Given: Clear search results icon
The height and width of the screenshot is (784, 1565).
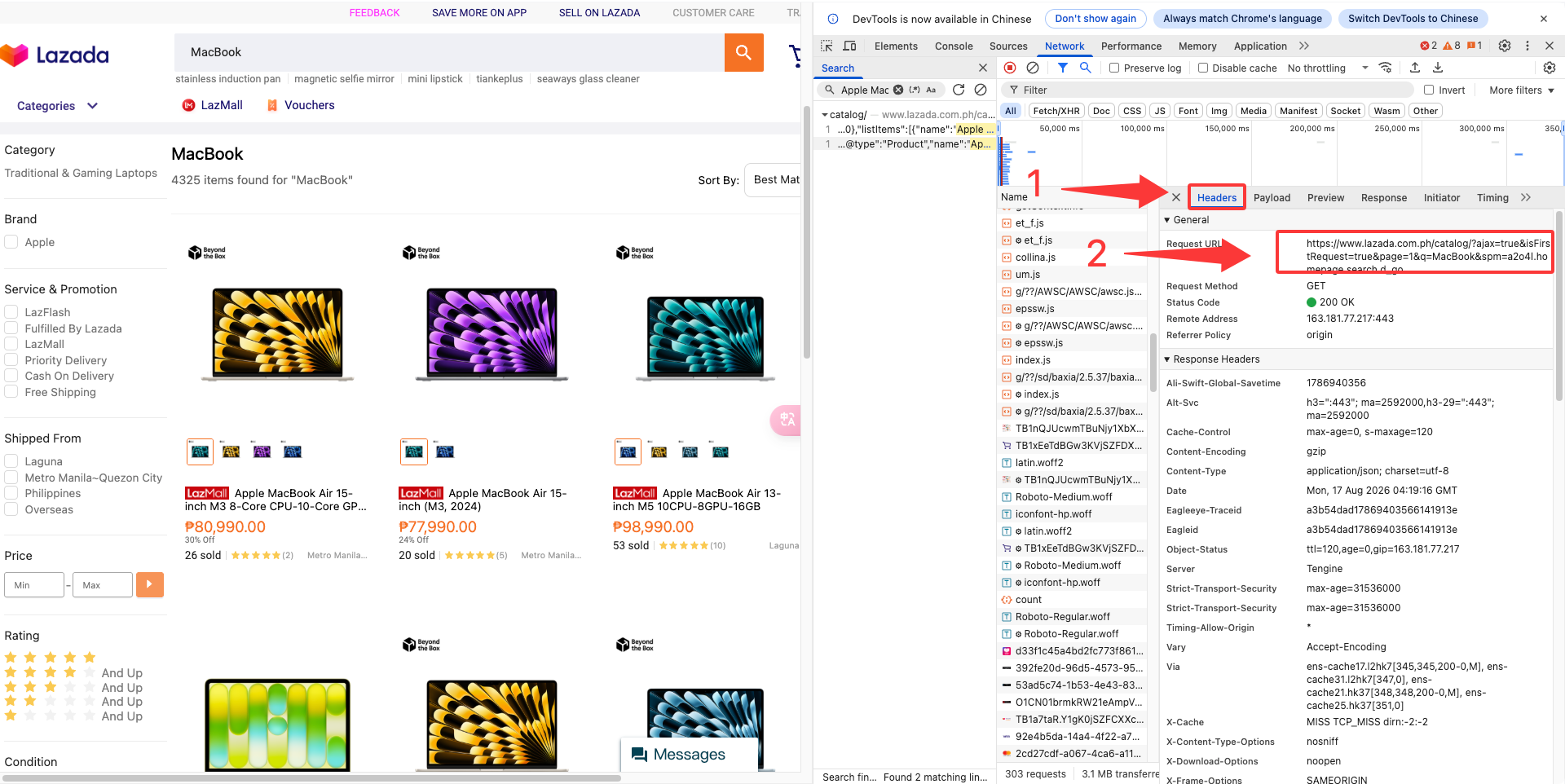Looking at the screenshot, I should point(981,90).
